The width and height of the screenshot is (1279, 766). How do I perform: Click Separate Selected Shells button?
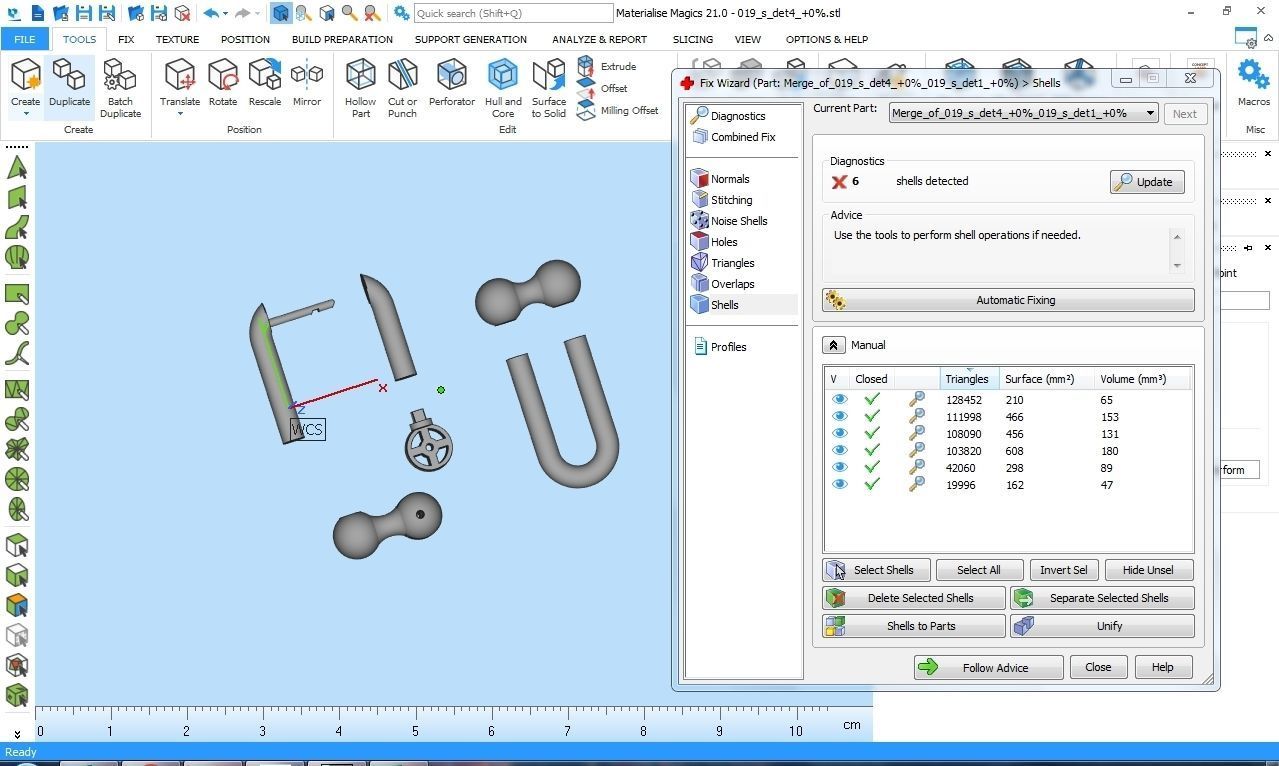[x=1102, y=598]
